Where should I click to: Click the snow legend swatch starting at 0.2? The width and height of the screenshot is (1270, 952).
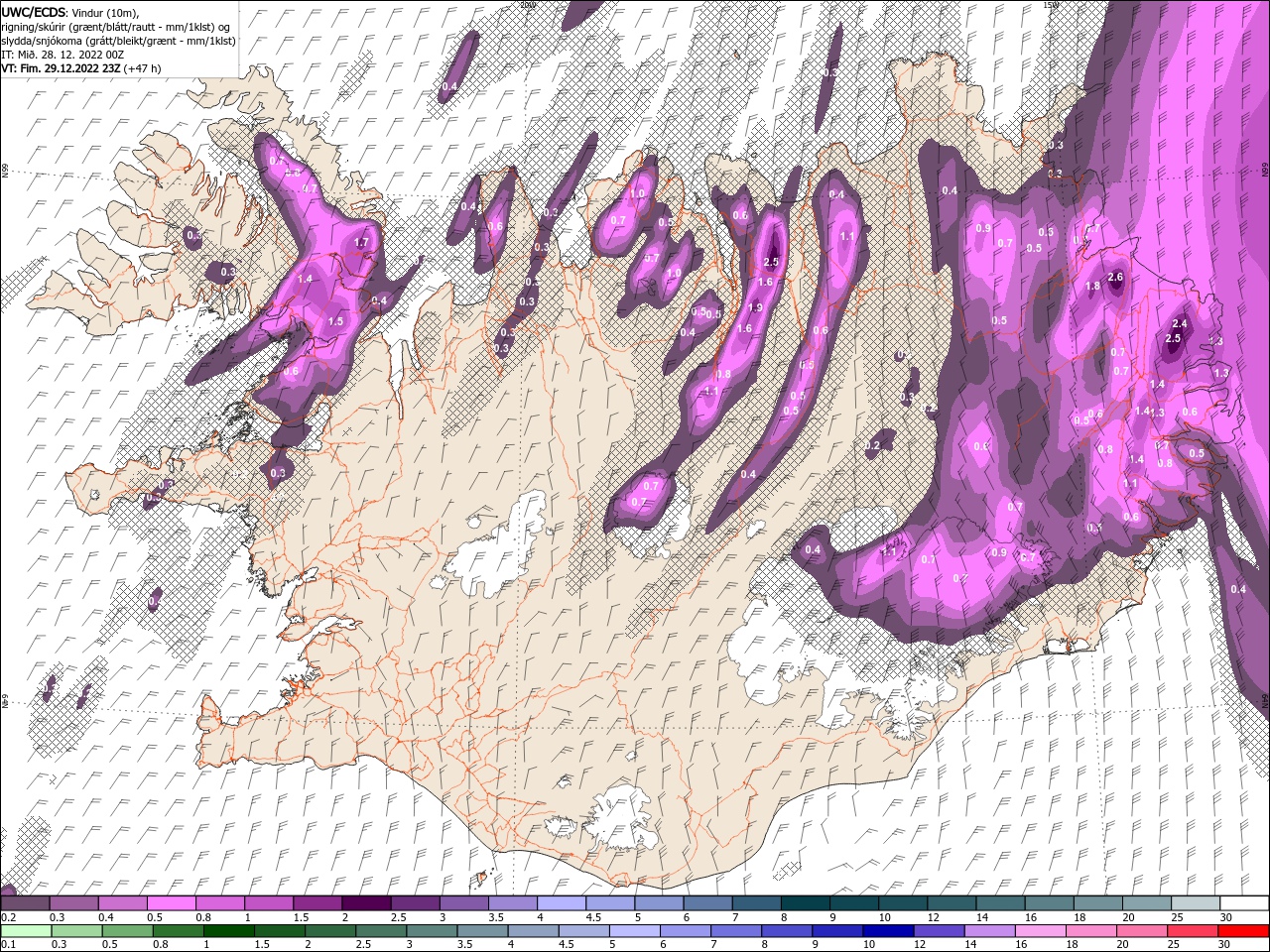(x=26, y=903)
